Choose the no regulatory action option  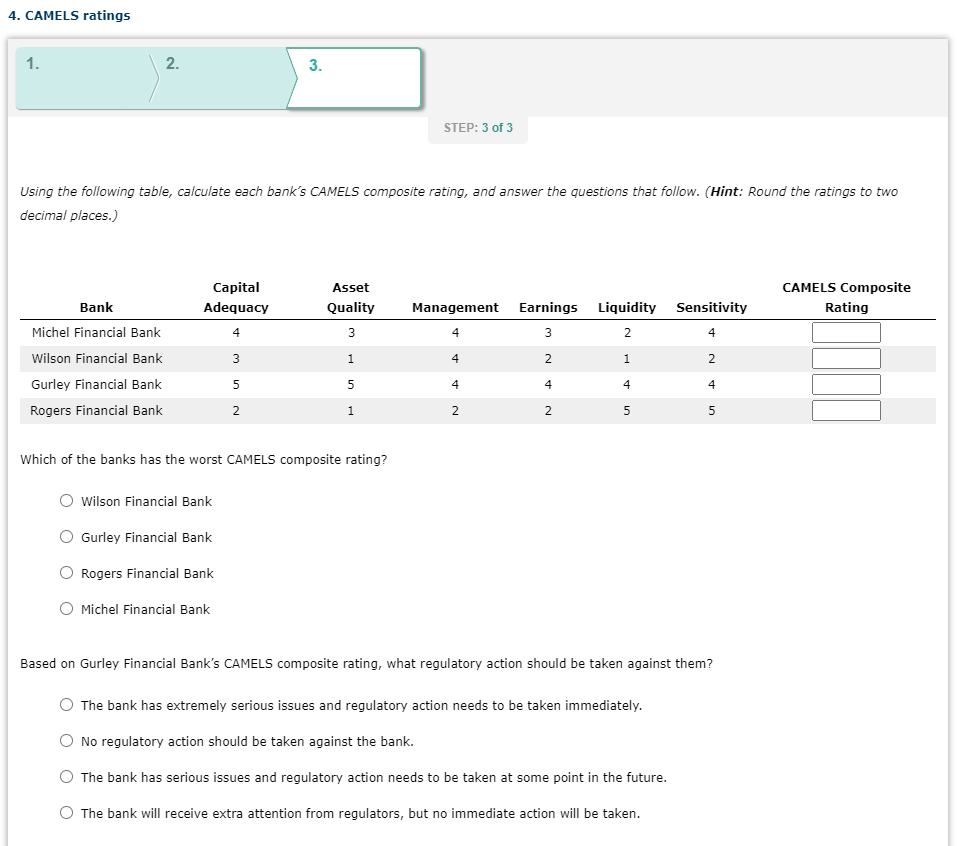(x=66, y=741)
